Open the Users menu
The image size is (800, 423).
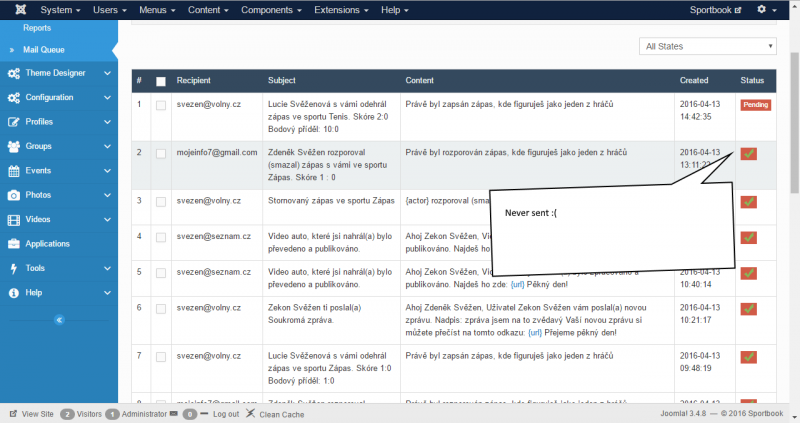click(109, 10)
